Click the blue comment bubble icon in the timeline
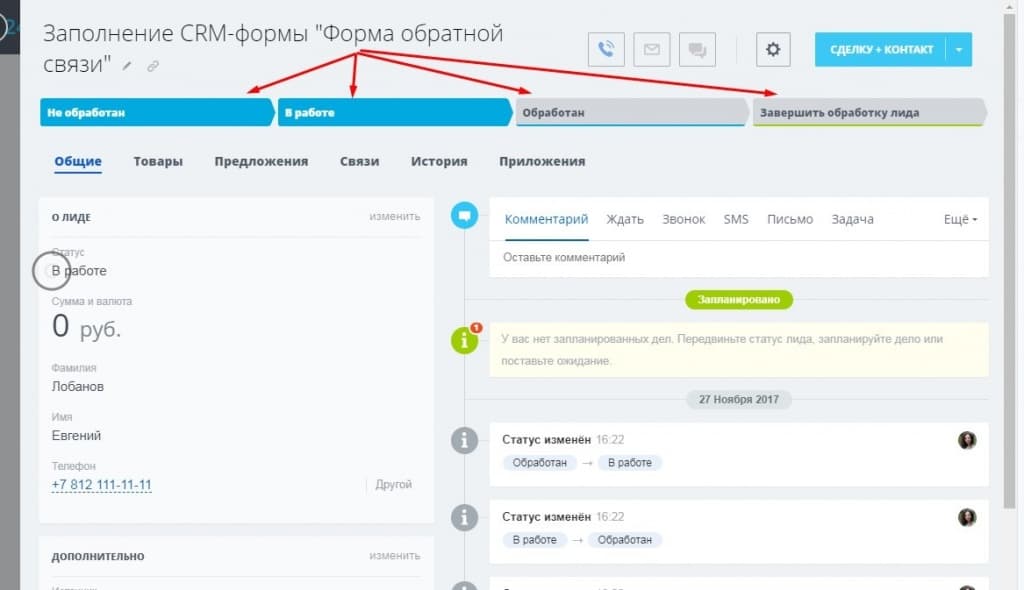This screenshot has height=590, width=1024. 464,214
